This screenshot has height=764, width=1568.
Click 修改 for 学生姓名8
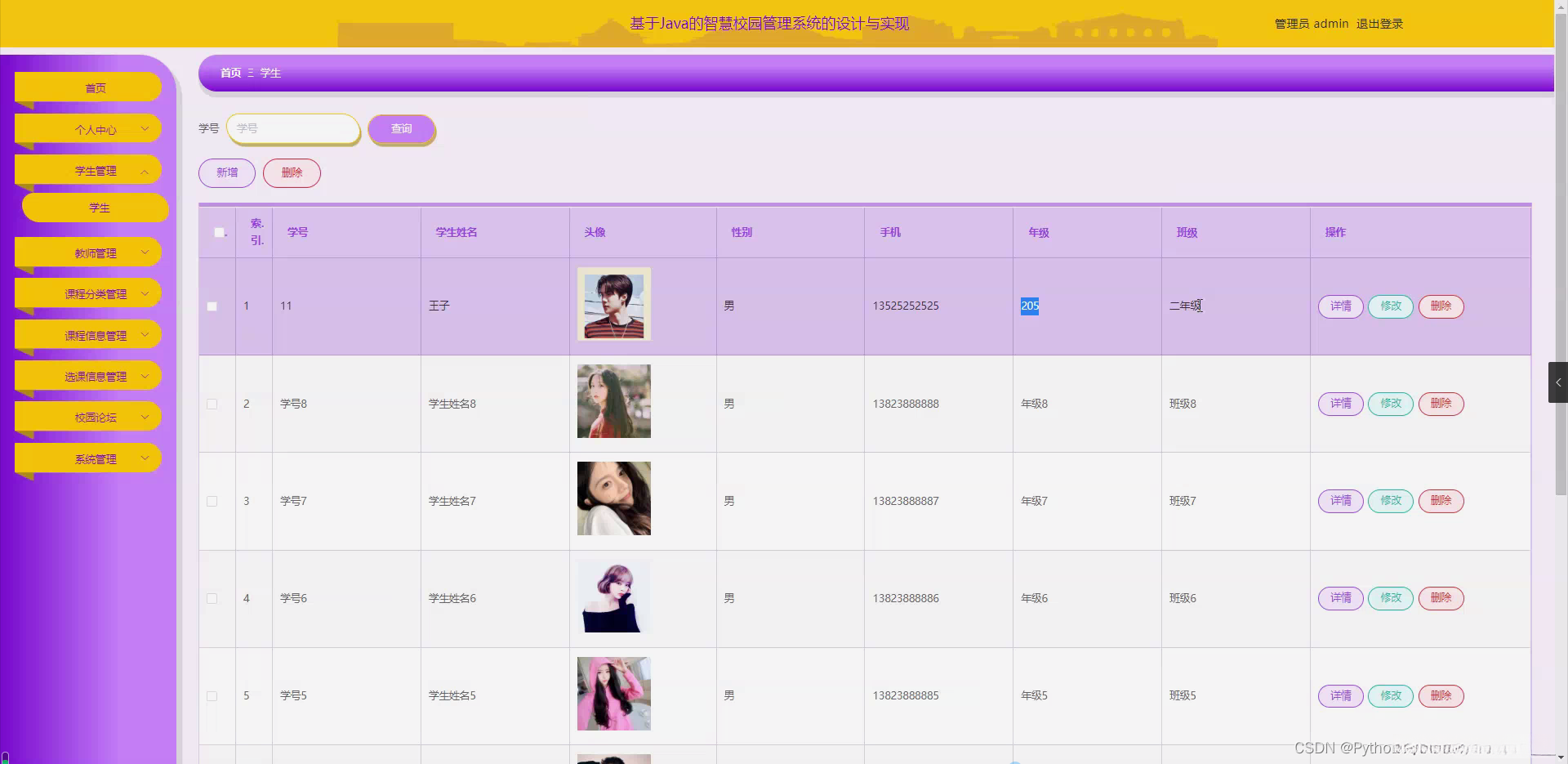[x=1391, y=404]
